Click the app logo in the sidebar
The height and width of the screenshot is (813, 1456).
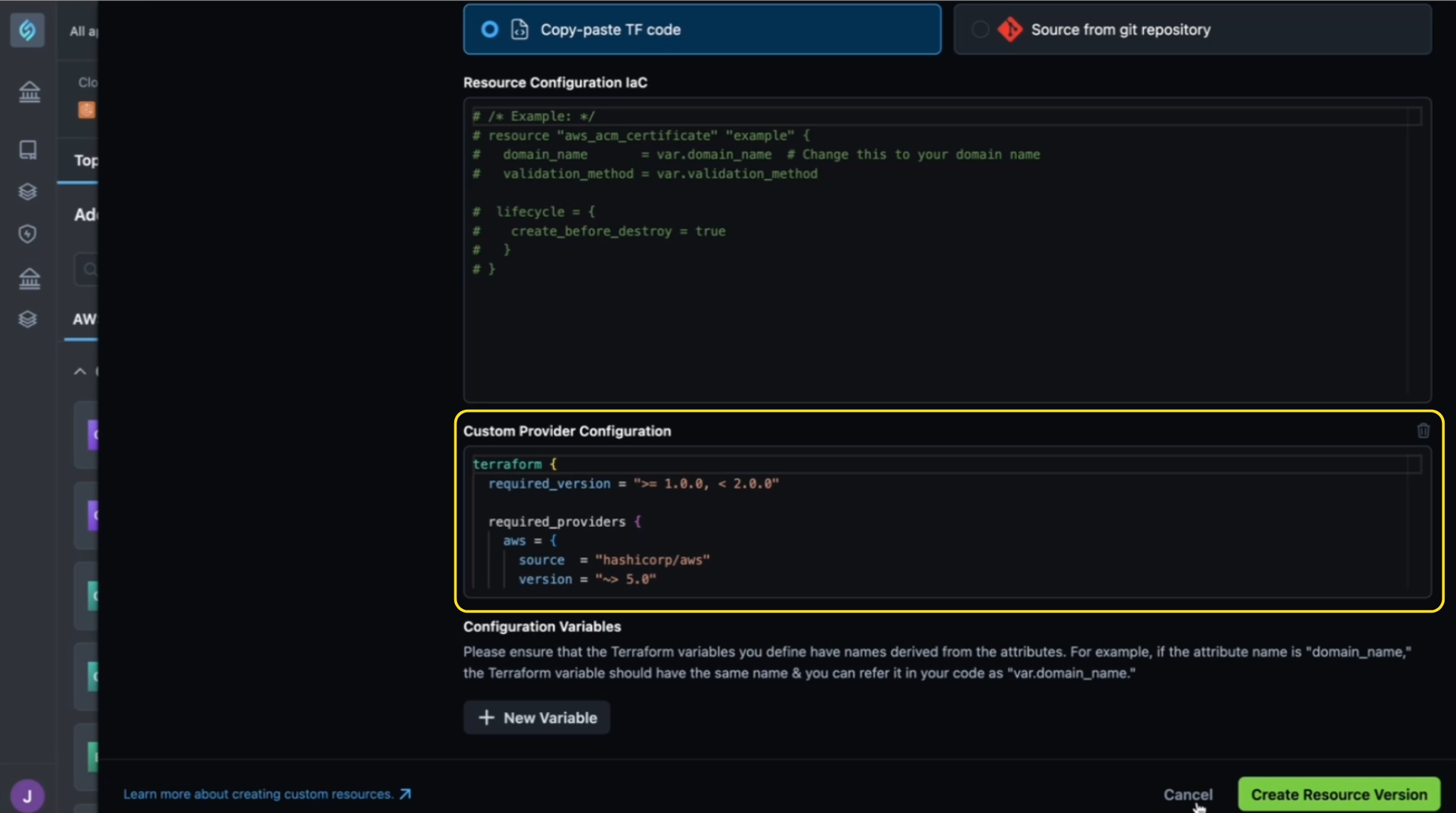point(27,30)
